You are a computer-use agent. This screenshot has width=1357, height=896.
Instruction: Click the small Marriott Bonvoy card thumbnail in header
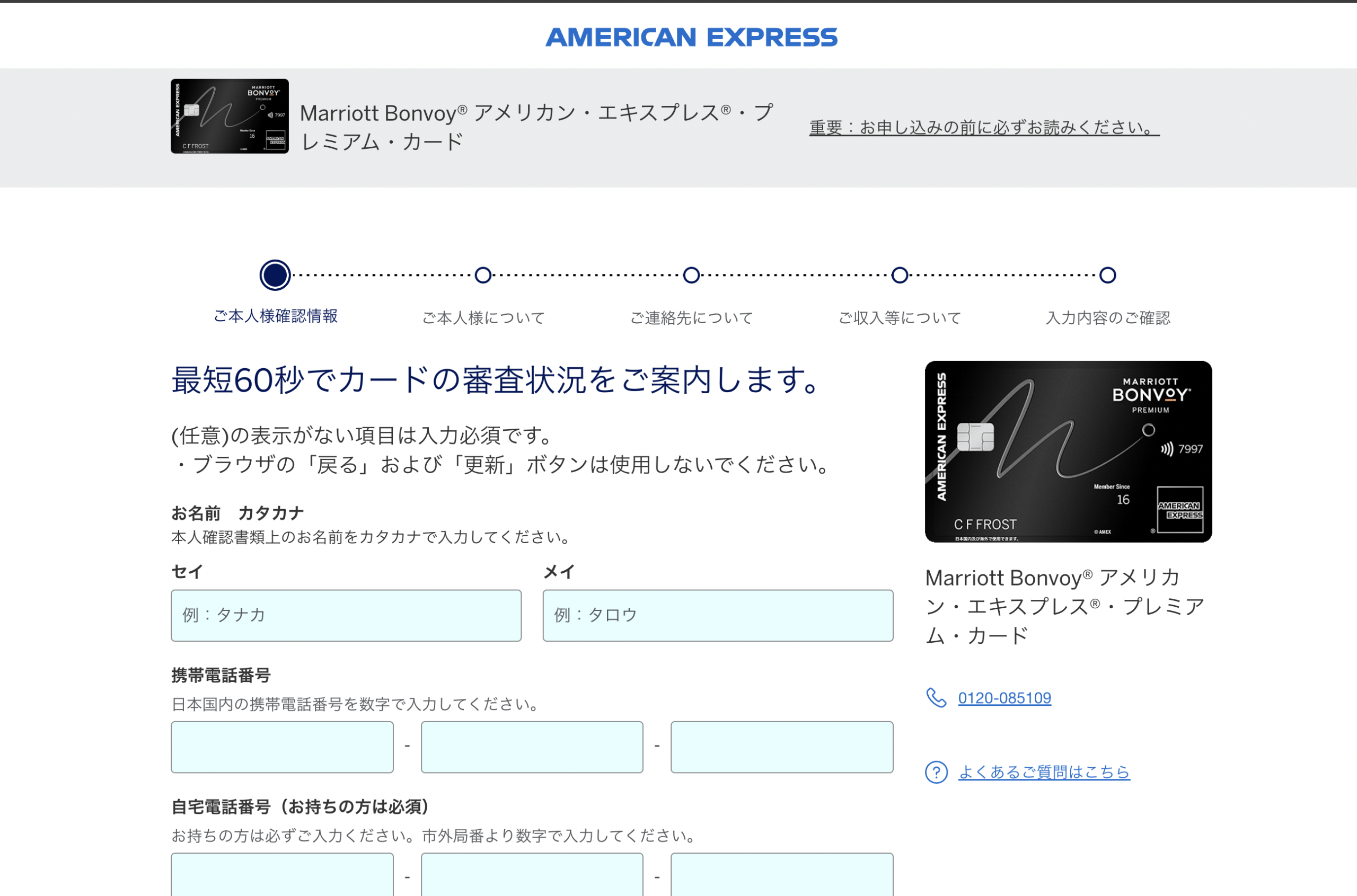pyautogui.click(x=229, y=116)
